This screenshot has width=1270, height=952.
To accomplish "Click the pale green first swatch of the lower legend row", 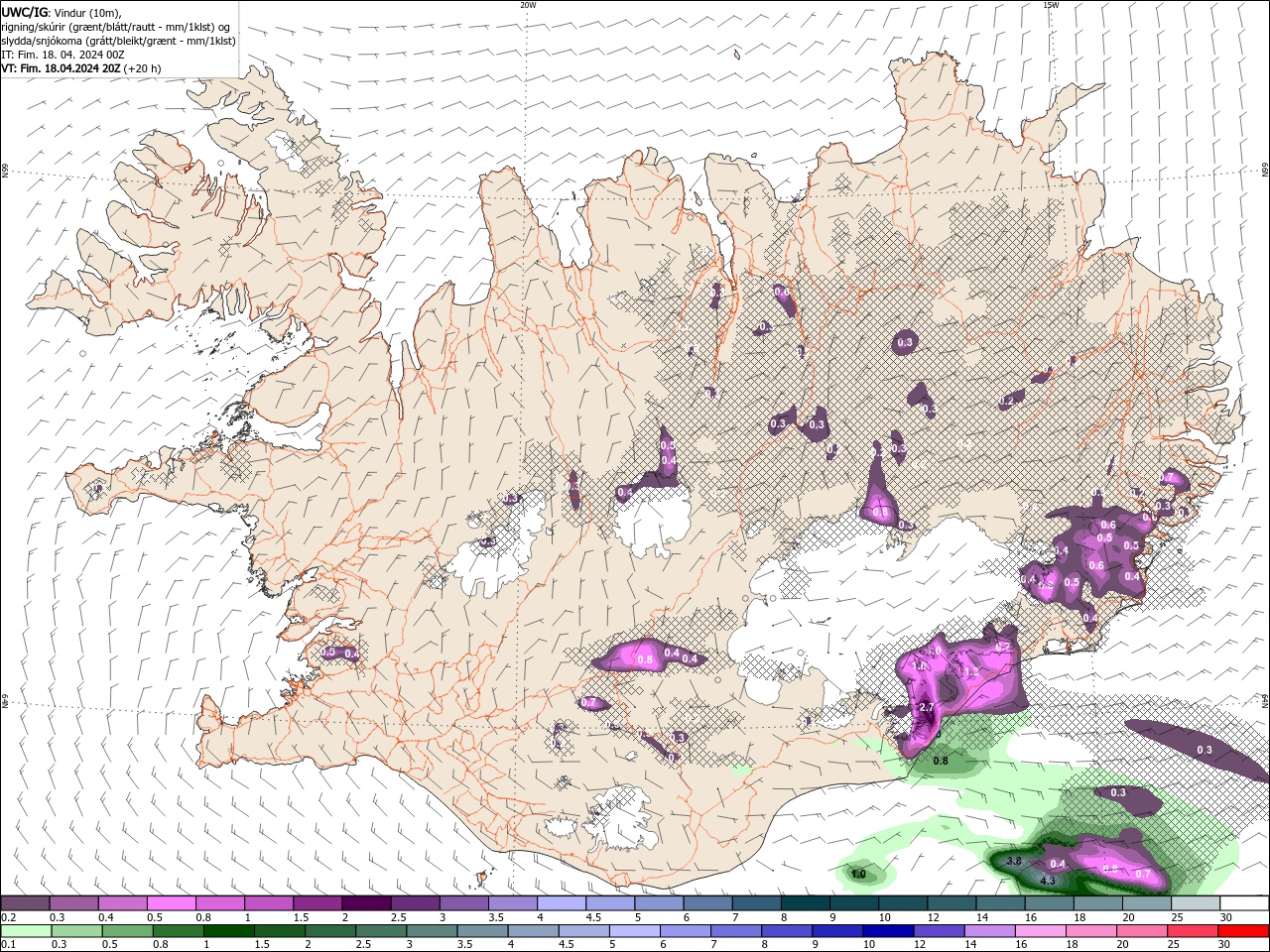I will [25, 931].
